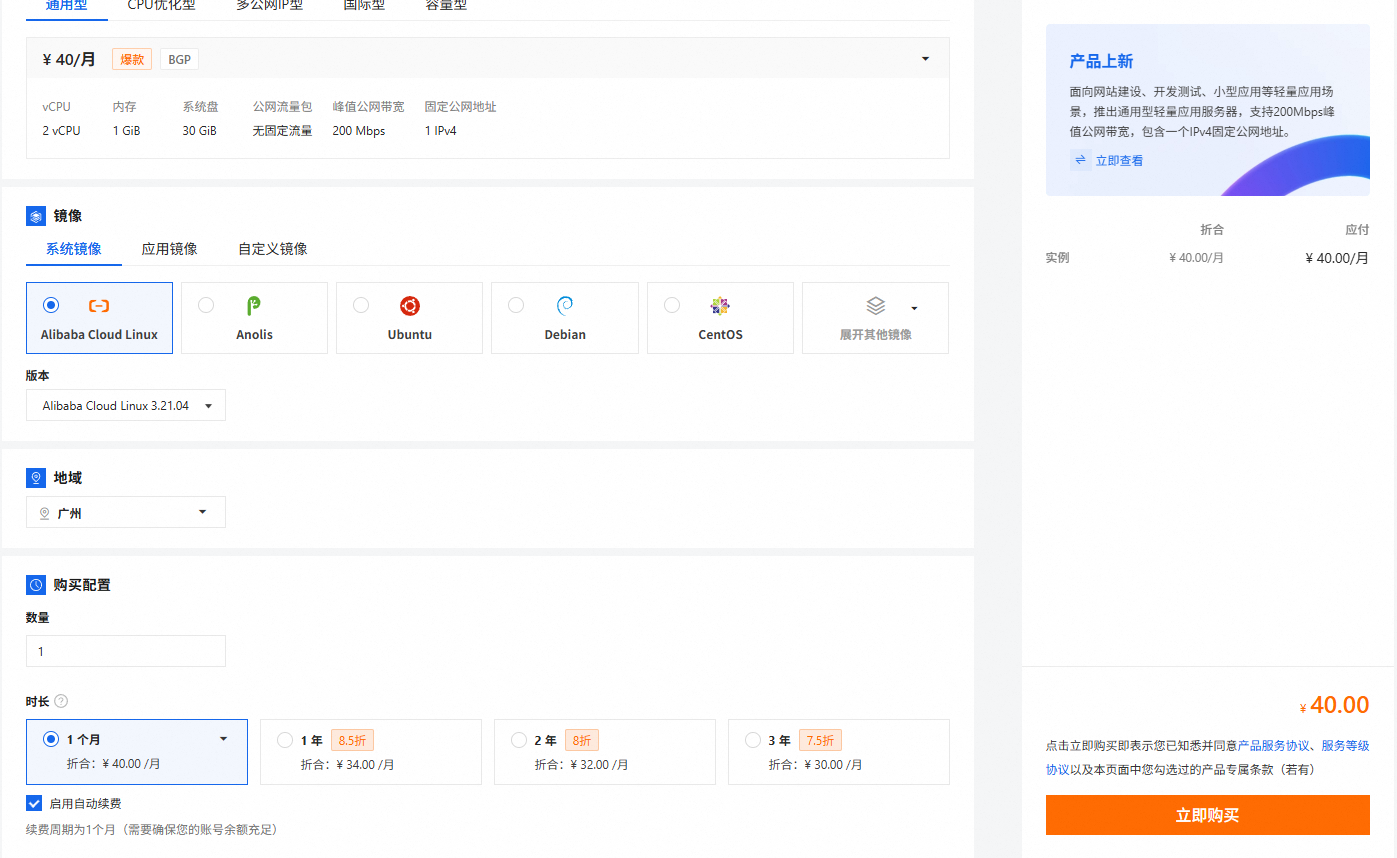This screenshot has width=1397, height=858.
Task: Switch to the 系统镜像 tab
Action: (x=74, y=249)
